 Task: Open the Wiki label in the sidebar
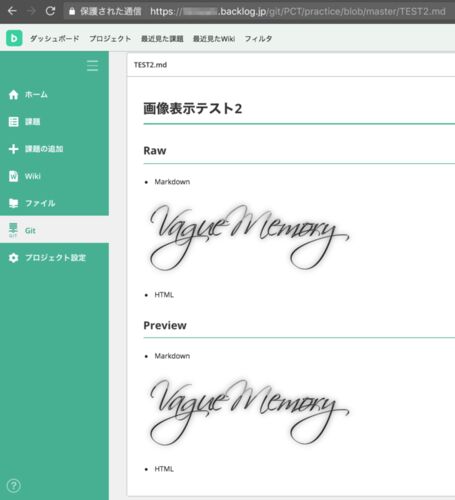(33, 176)
